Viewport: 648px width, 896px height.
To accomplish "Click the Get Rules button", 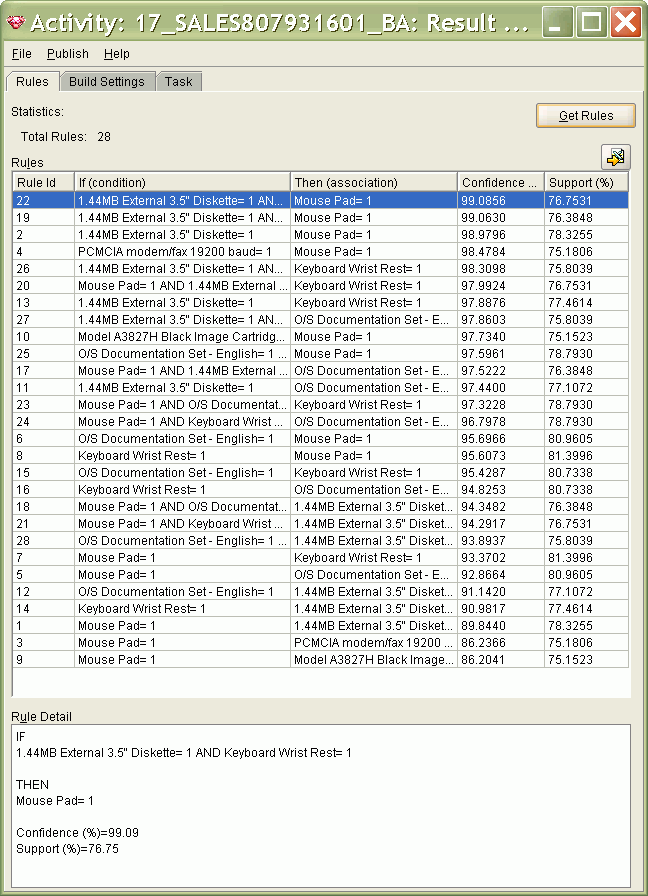I will (x=586, y=115).
